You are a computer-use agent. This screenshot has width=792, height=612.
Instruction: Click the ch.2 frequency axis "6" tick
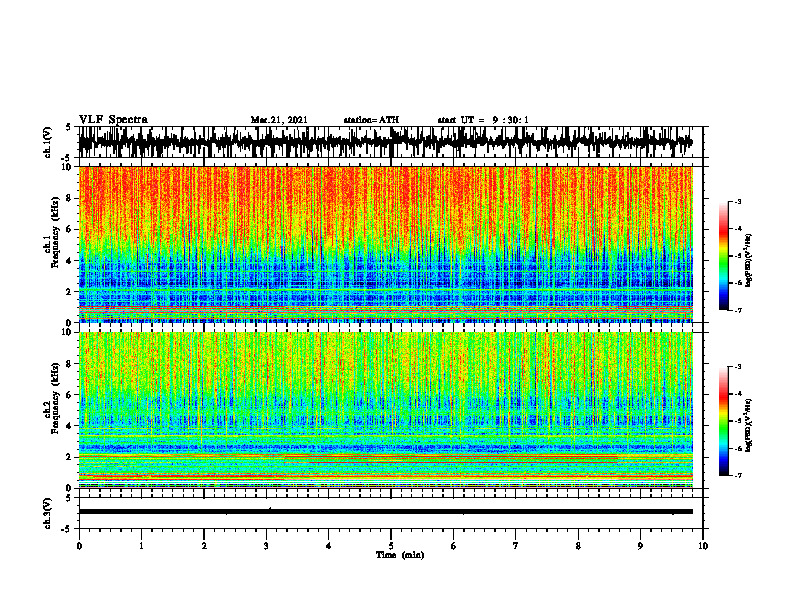click(70, 395)
